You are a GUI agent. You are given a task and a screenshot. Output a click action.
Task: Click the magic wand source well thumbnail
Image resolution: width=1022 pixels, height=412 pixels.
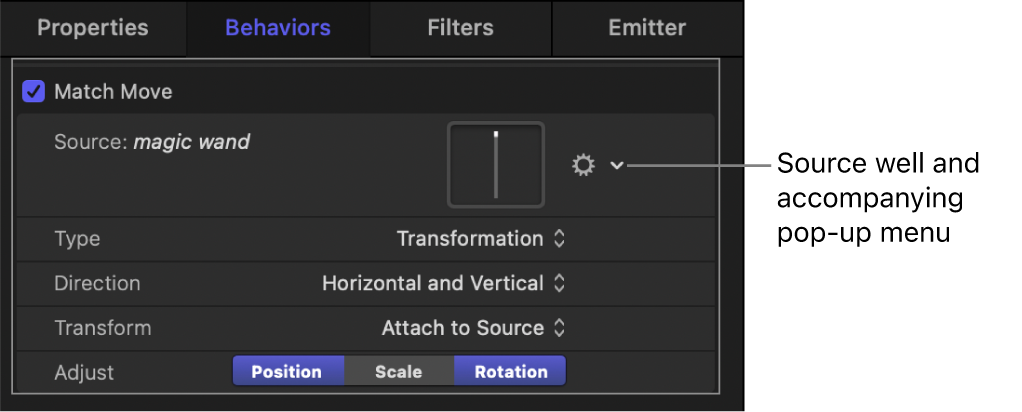click(x=496, y=165)
